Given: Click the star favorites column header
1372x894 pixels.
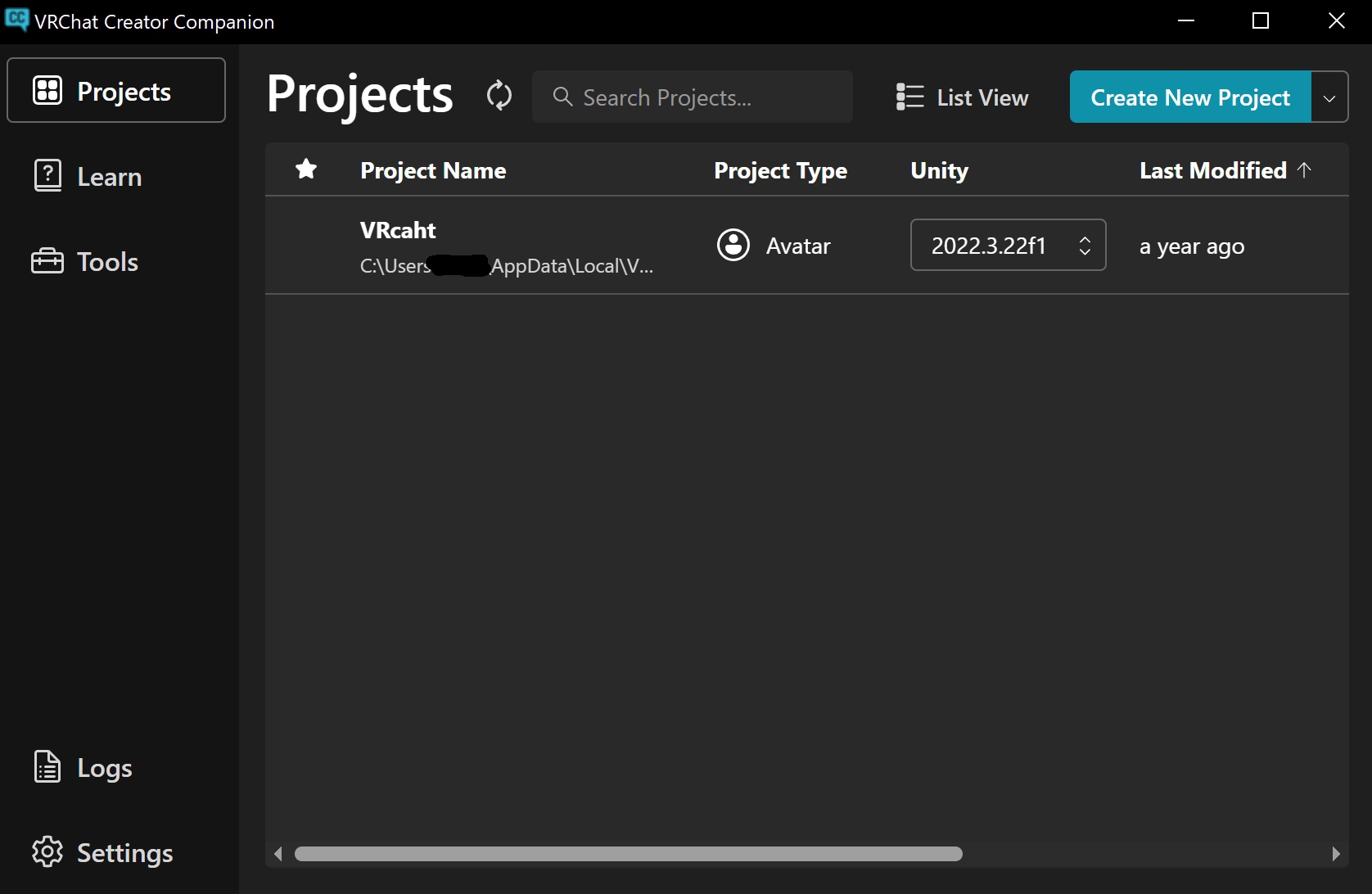Looking at the screenshot, I should coord(306,169).
